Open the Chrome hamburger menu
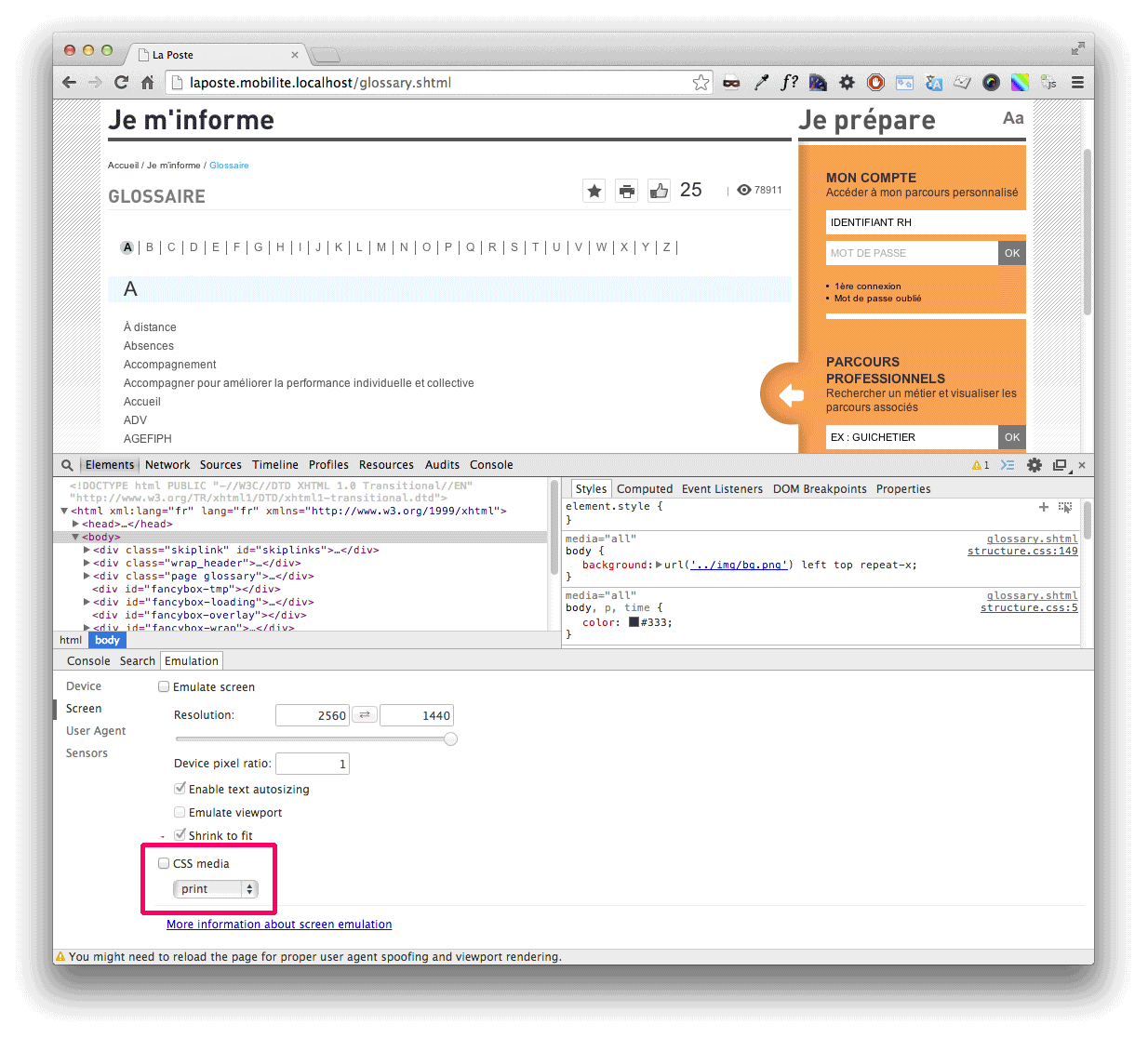 1077,83
